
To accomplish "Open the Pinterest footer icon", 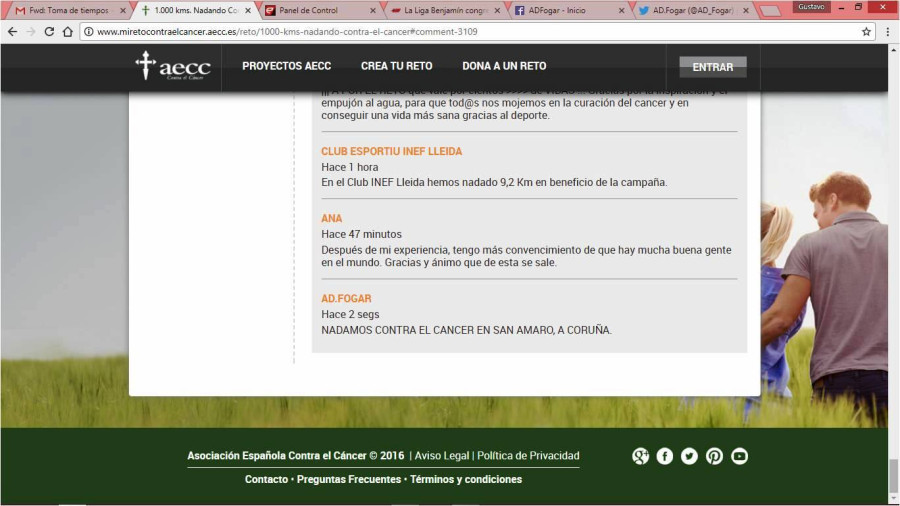I will coord(714,456).
